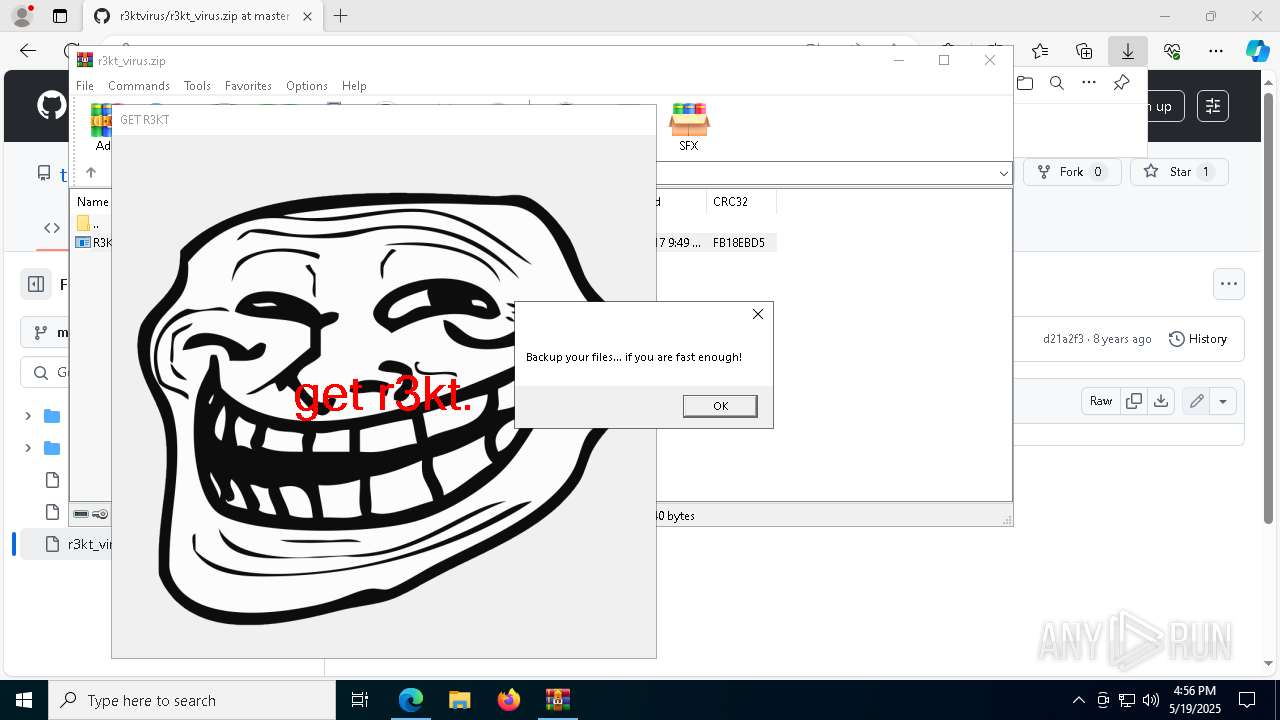Expand the edit options dropdown arrow
Screen dimensions: 1280x720
[x=1223, y=401]
